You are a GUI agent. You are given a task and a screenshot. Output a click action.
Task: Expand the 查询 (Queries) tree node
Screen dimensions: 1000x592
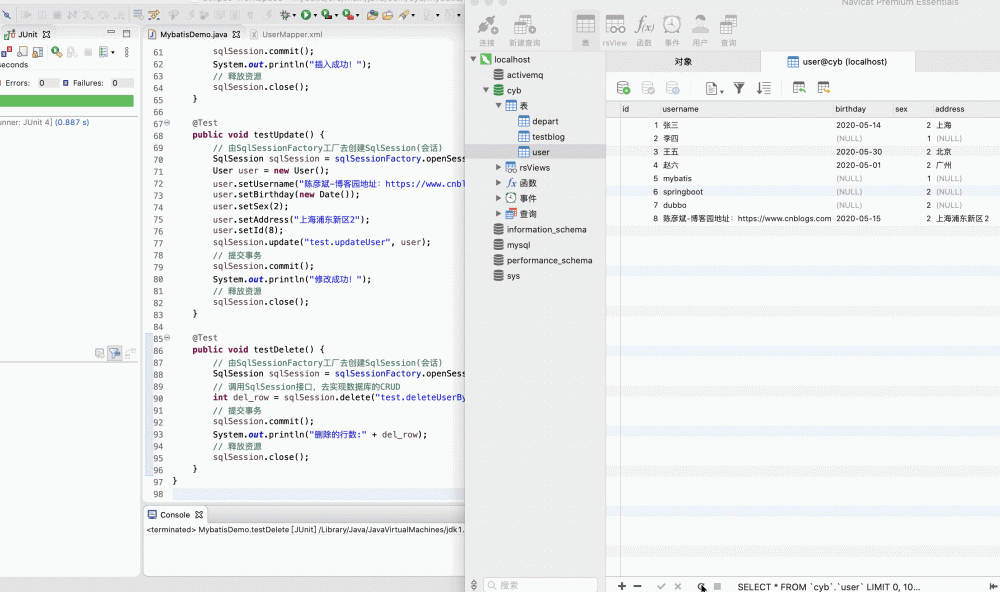click(499, 214)
